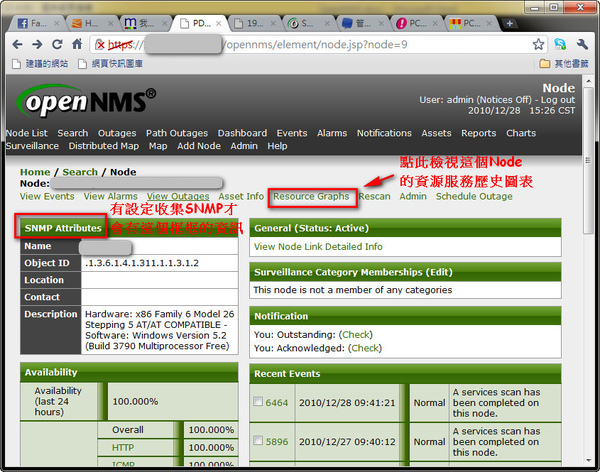Click the Skype extension icon
This screenshot has height=472, width=600.
point(560,44)
